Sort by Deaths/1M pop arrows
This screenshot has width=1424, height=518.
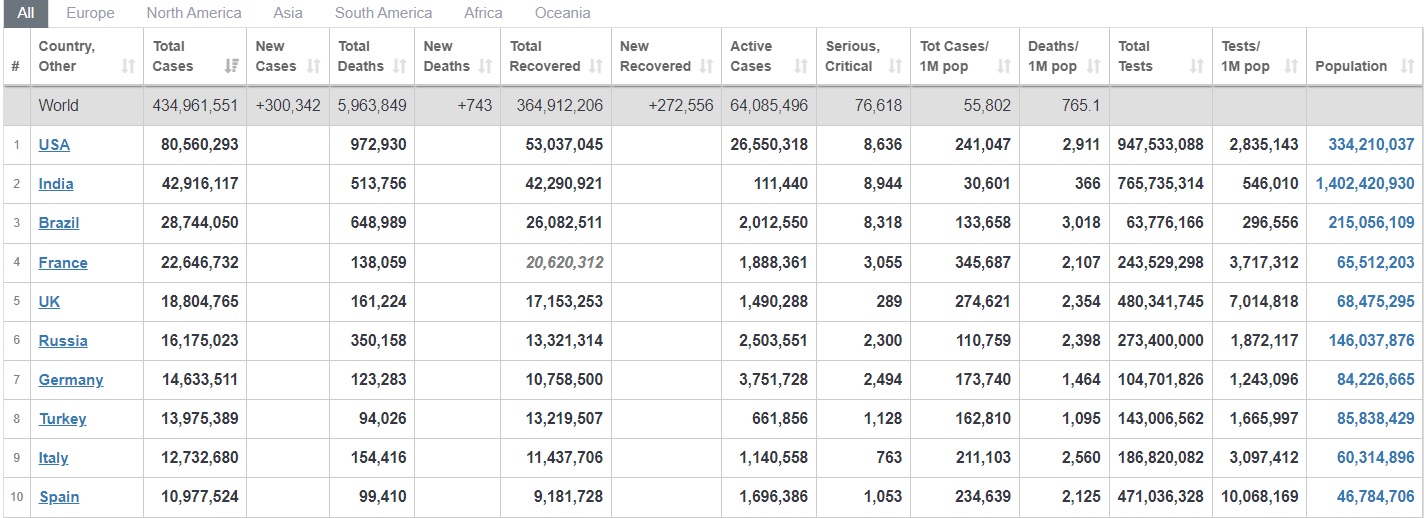pyautogui.click(x=1093, y=66)
